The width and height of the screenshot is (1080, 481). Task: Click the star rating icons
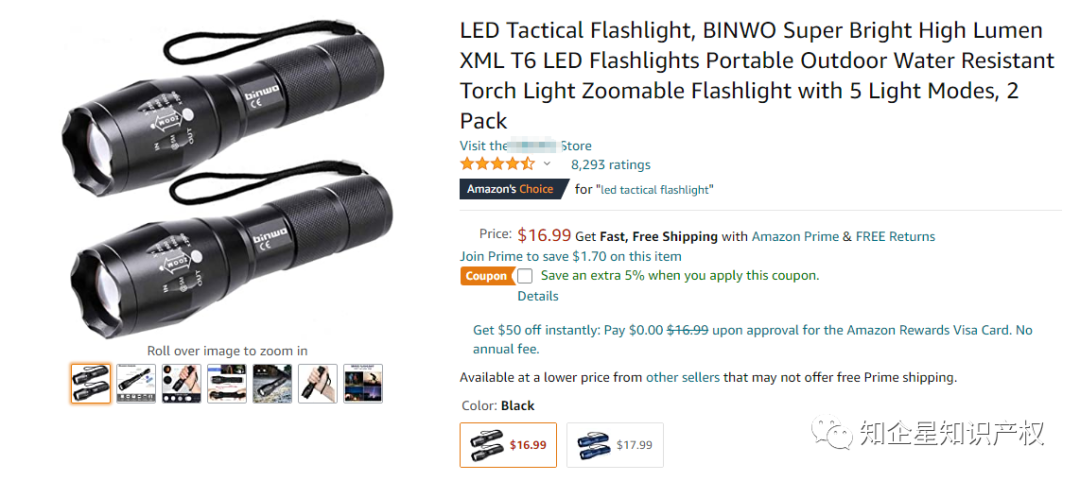click(x=497, y=164)
